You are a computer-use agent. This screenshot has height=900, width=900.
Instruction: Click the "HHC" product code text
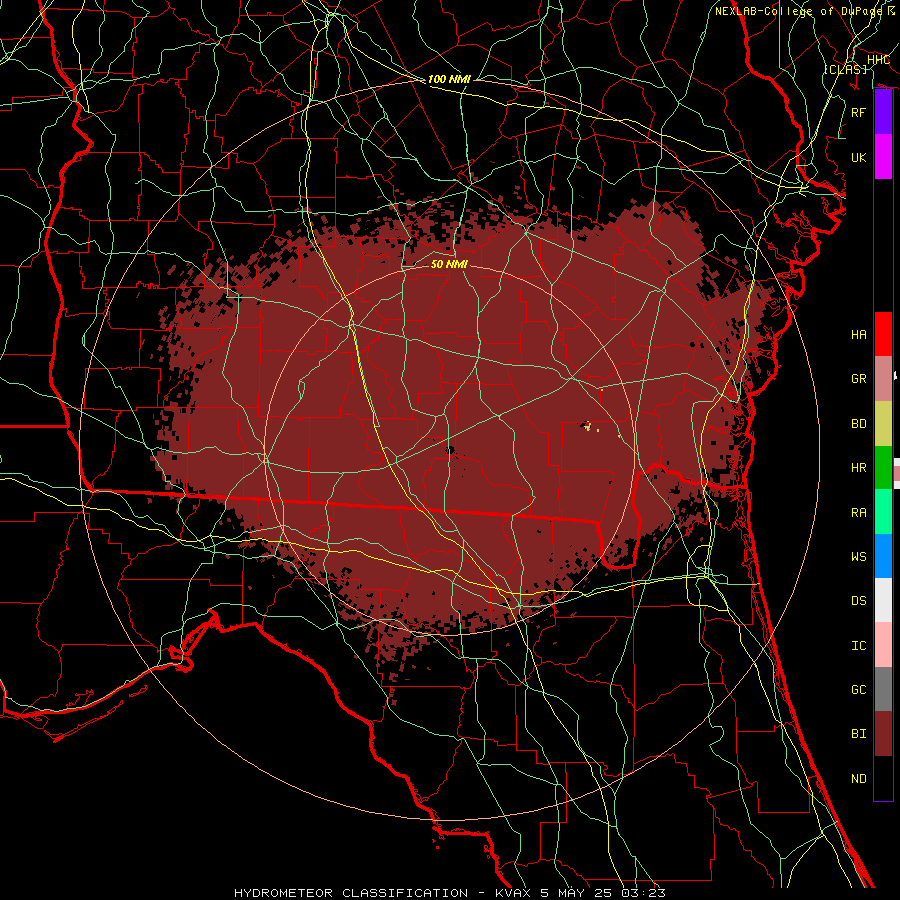878,60
